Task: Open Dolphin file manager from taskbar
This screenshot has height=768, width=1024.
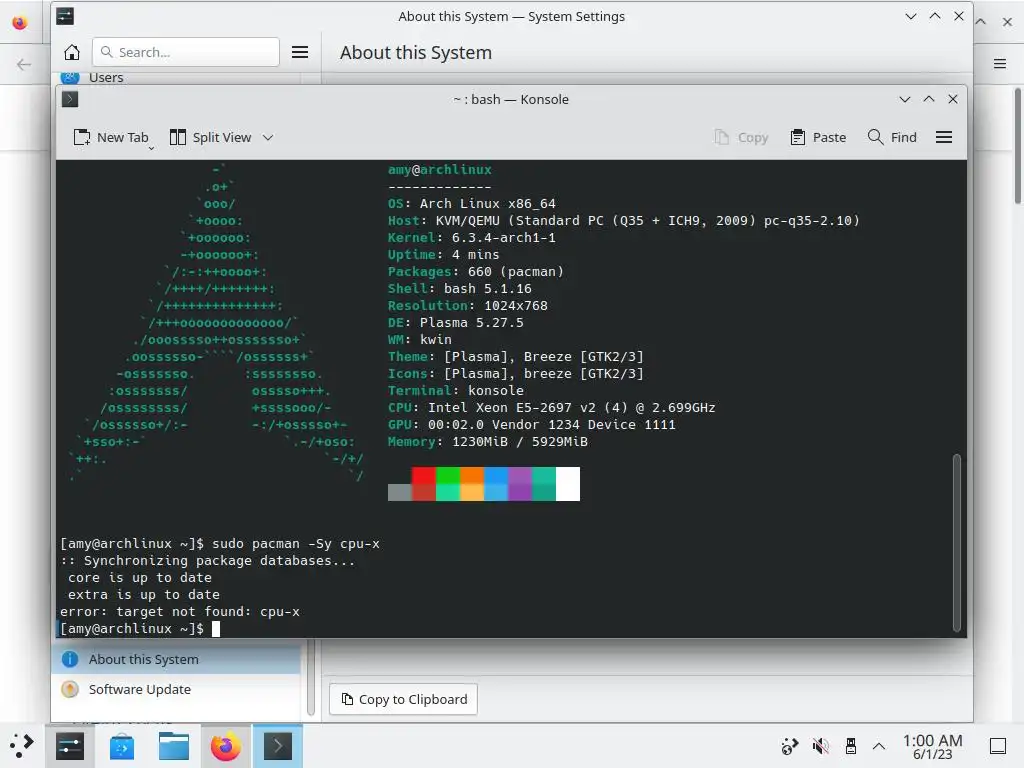Action: click(x=174, y=746)
